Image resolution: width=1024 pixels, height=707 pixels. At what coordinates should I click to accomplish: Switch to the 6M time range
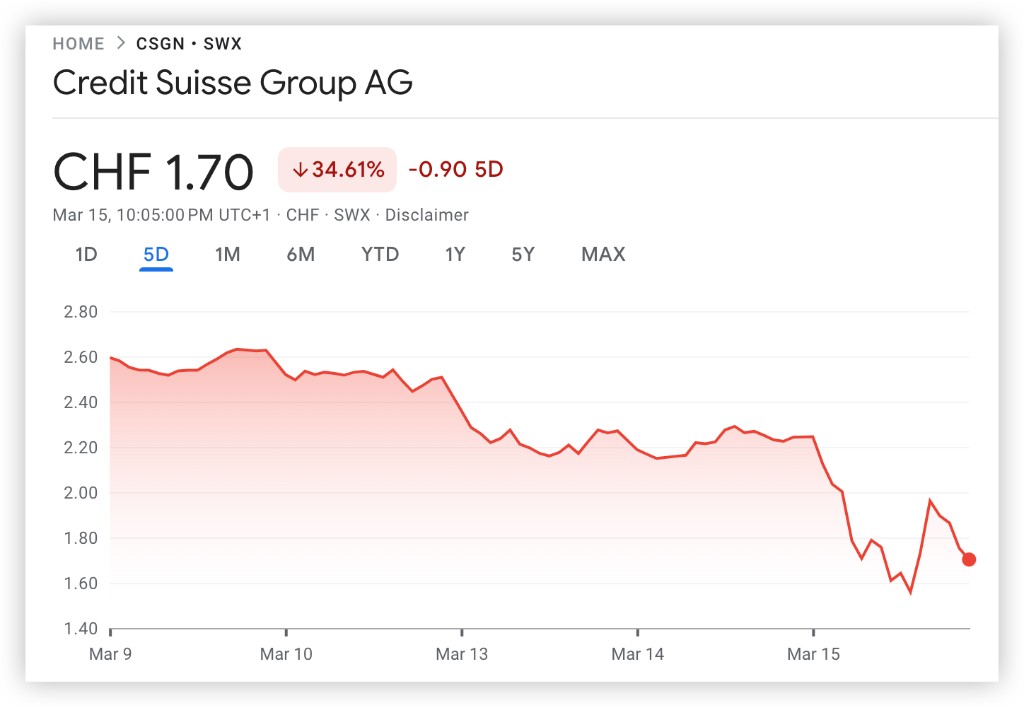point(300,255)
